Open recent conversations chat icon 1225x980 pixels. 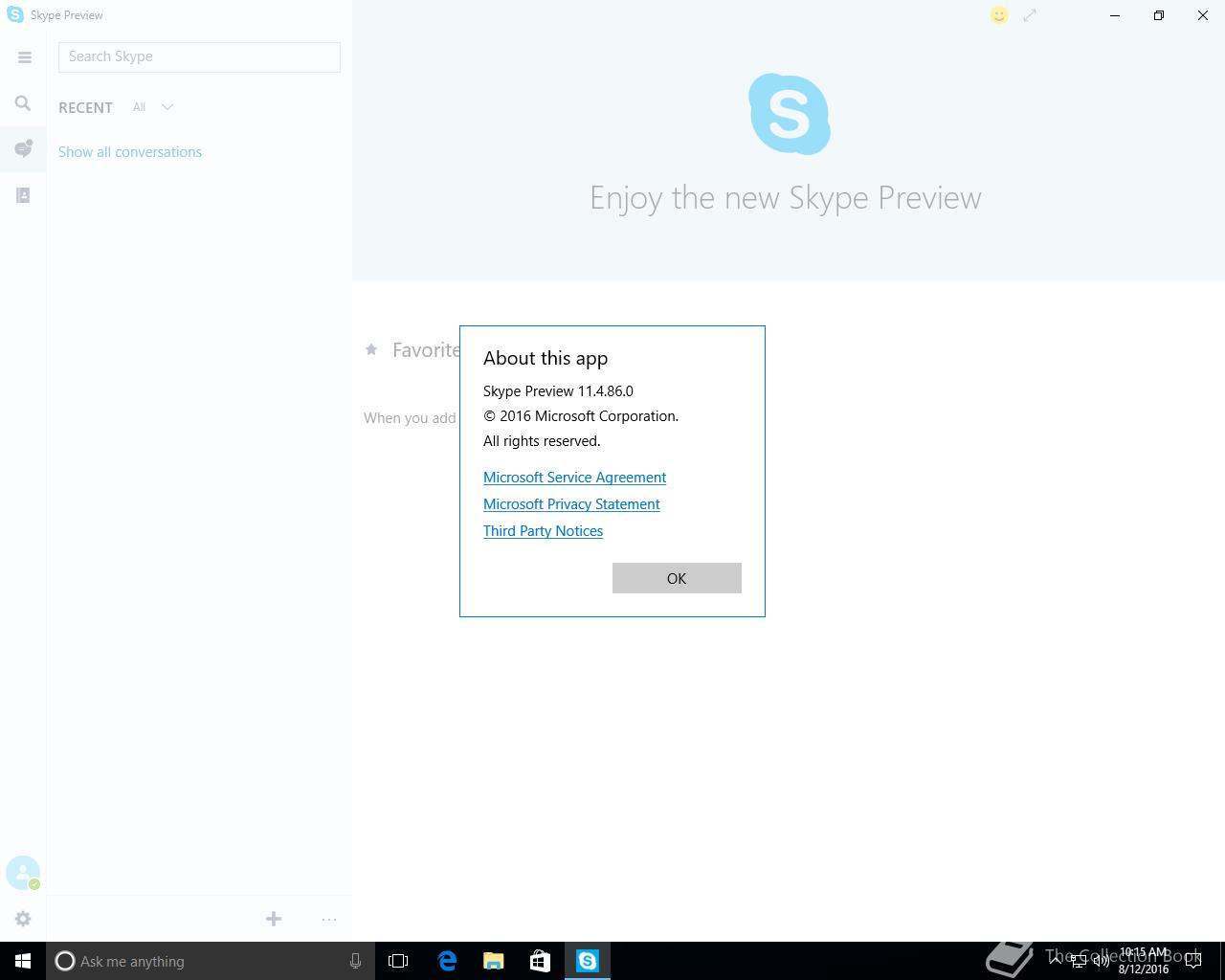coord(23,149)
